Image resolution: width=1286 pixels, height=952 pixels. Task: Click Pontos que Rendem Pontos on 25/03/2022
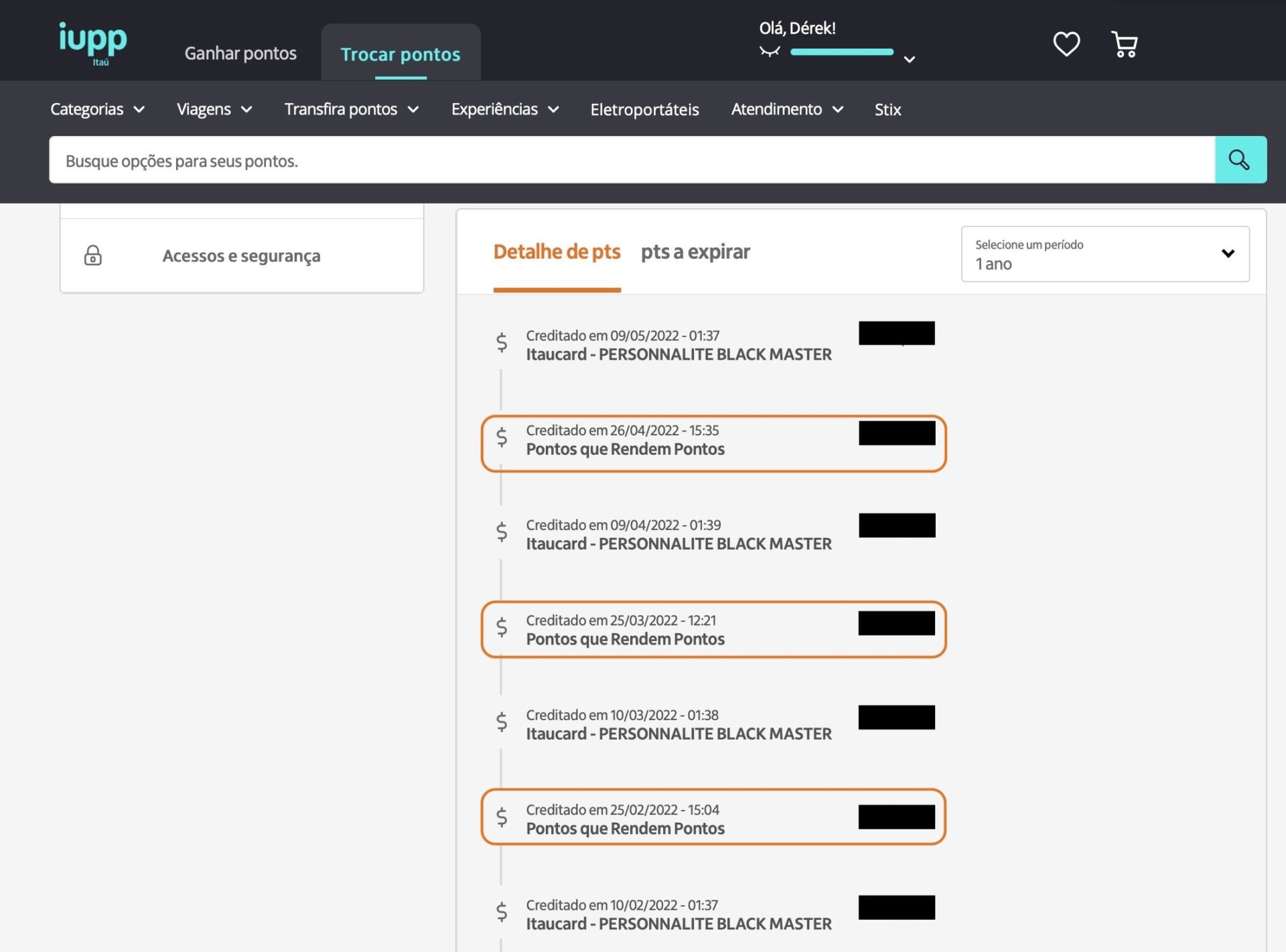click(626, 639)
